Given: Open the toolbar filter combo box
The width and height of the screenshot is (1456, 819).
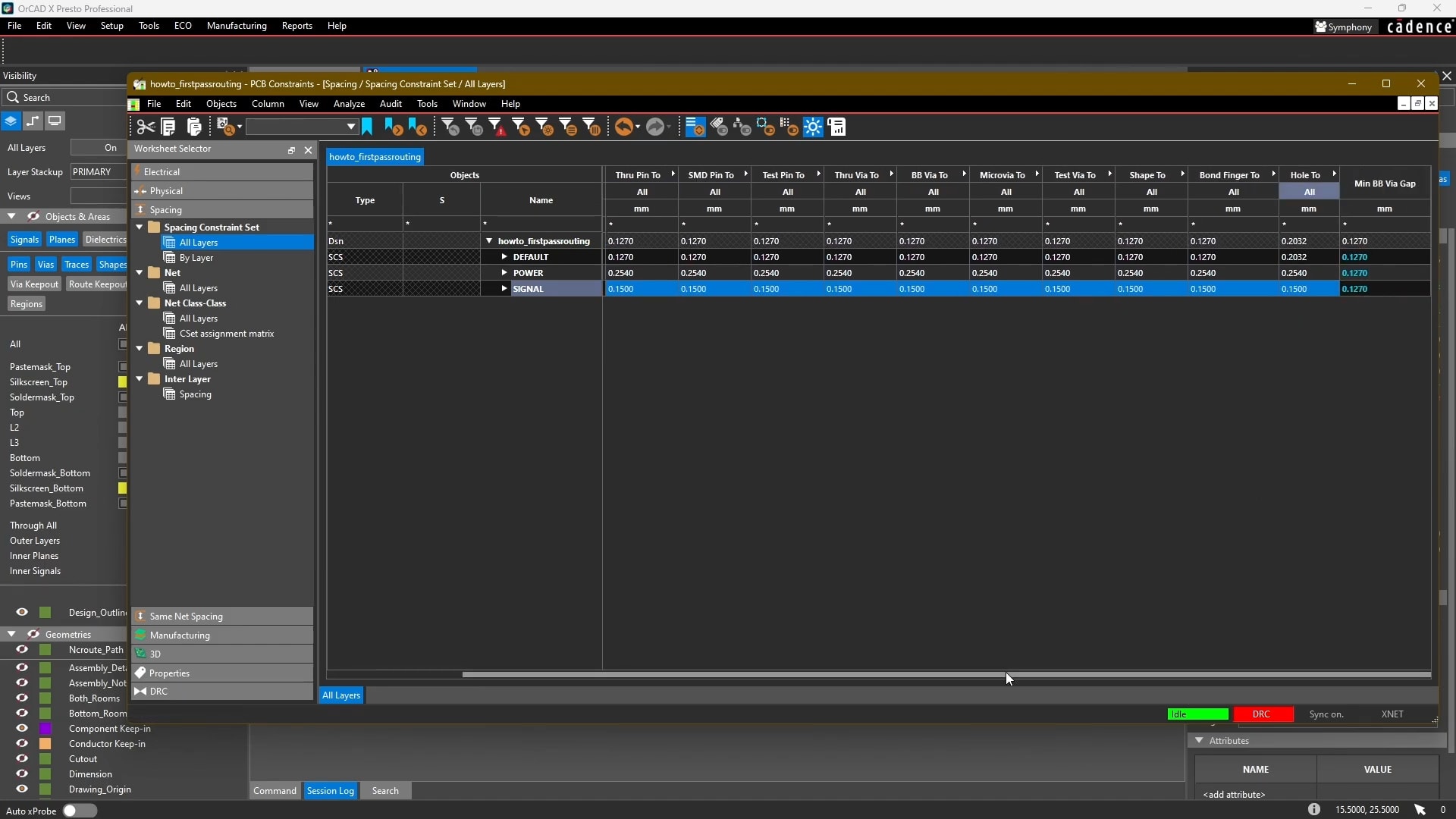Looking at the screenshot, I should [302, 127].
